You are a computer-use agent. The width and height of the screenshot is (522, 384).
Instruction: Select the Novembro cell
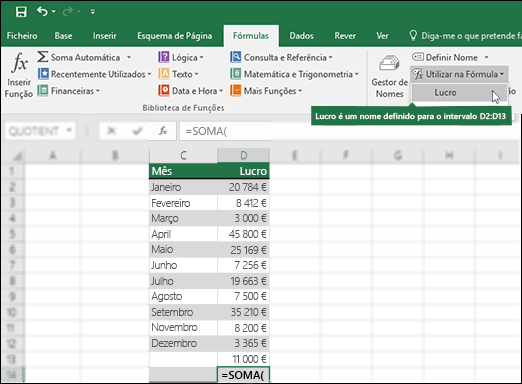pos(183,328)
